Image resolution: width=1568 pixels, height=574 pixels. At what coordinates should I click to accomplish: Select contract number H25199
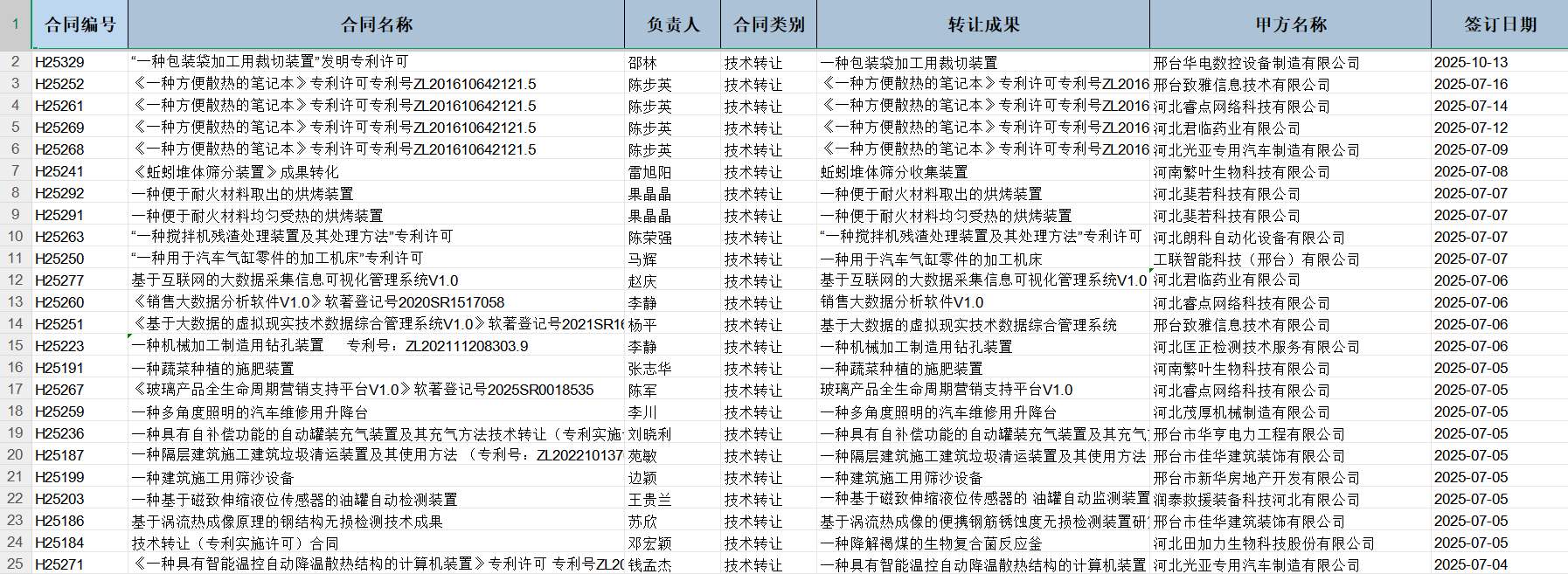(80, 477)
